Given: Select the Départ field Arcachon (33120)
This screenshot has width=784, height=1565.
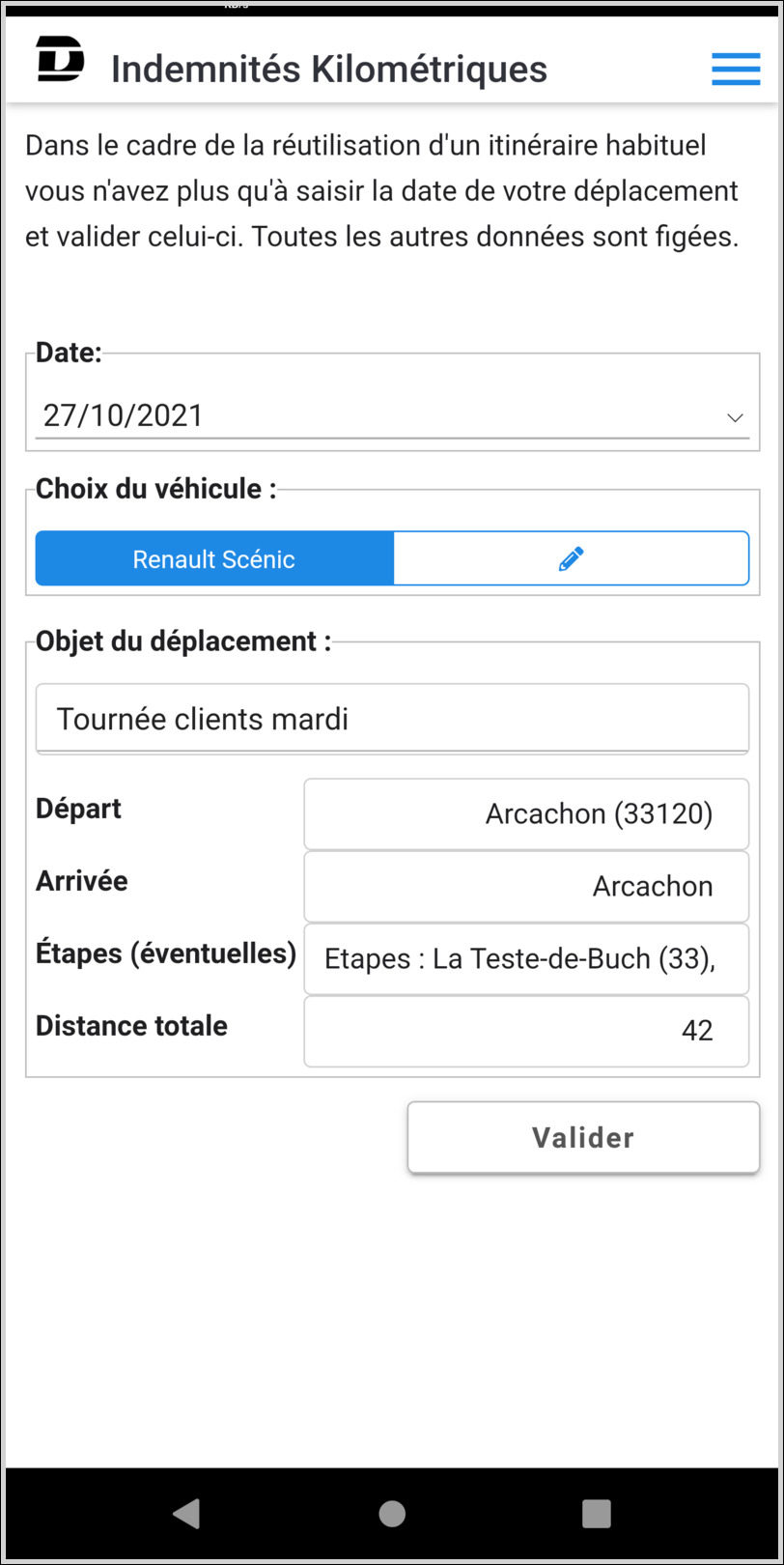Looking at the screenshot, I should (526, 813).
